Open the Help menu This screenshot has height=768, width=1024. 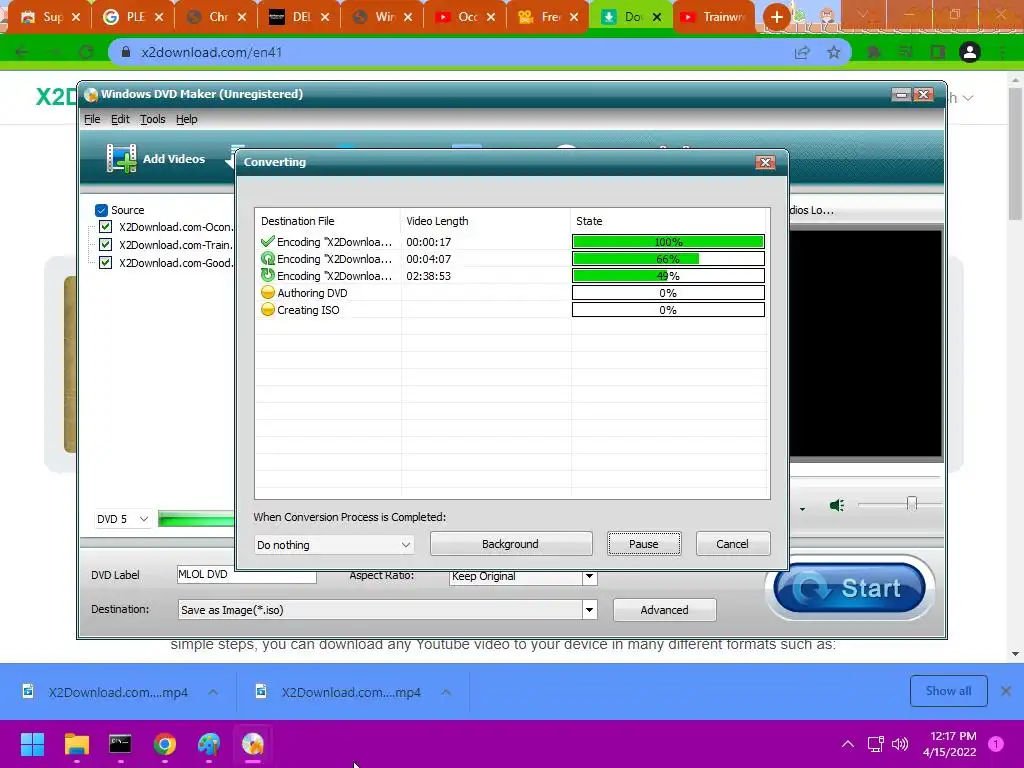(x=187, y=120)
